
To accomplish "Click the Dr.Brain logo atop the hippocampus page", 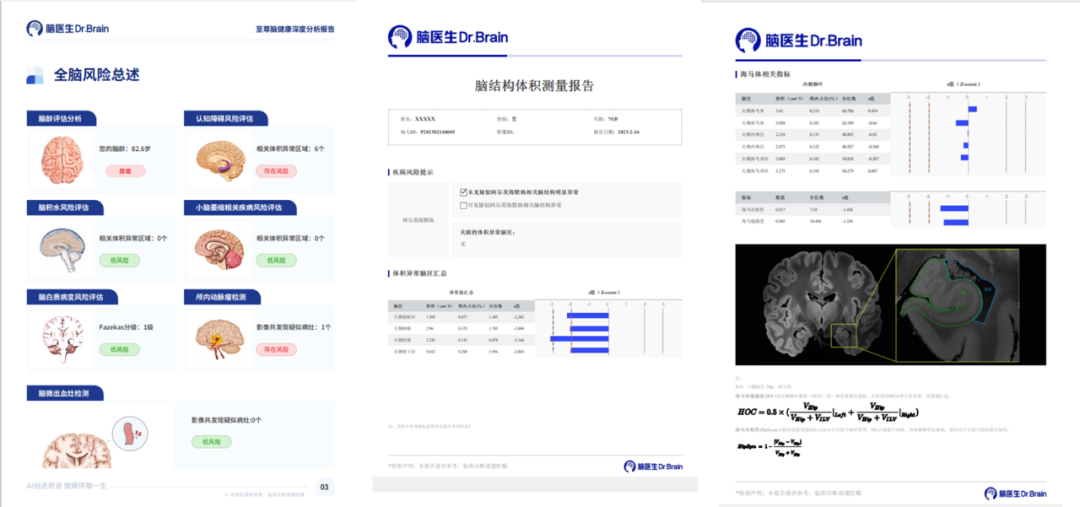I will pyautogui.click(x=792, y=40).
